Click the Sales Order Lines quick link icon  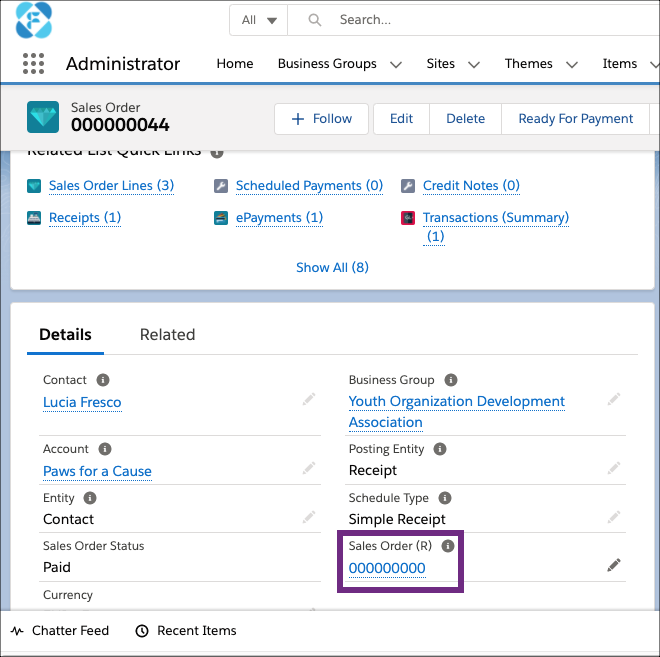(x=34, y=186)
